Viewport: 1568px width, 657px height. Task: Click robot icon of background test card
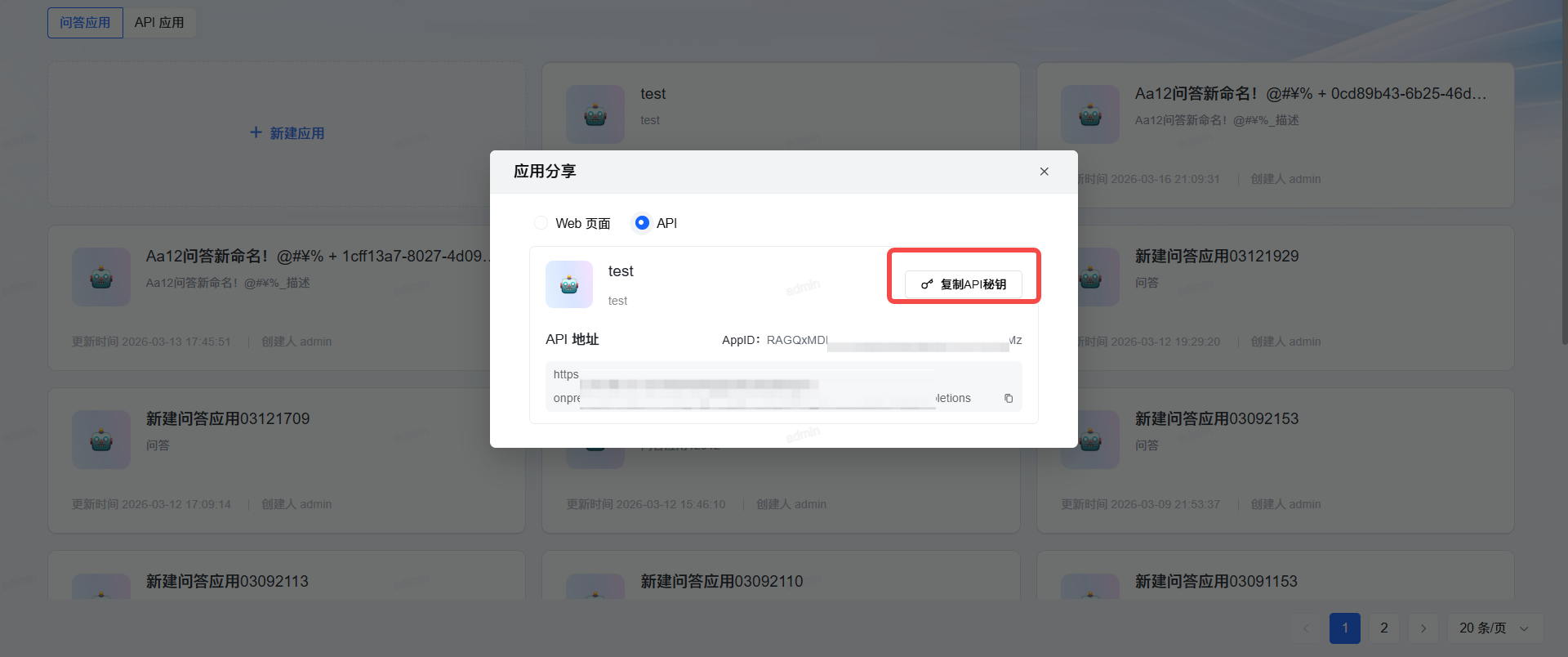point(595,115)
